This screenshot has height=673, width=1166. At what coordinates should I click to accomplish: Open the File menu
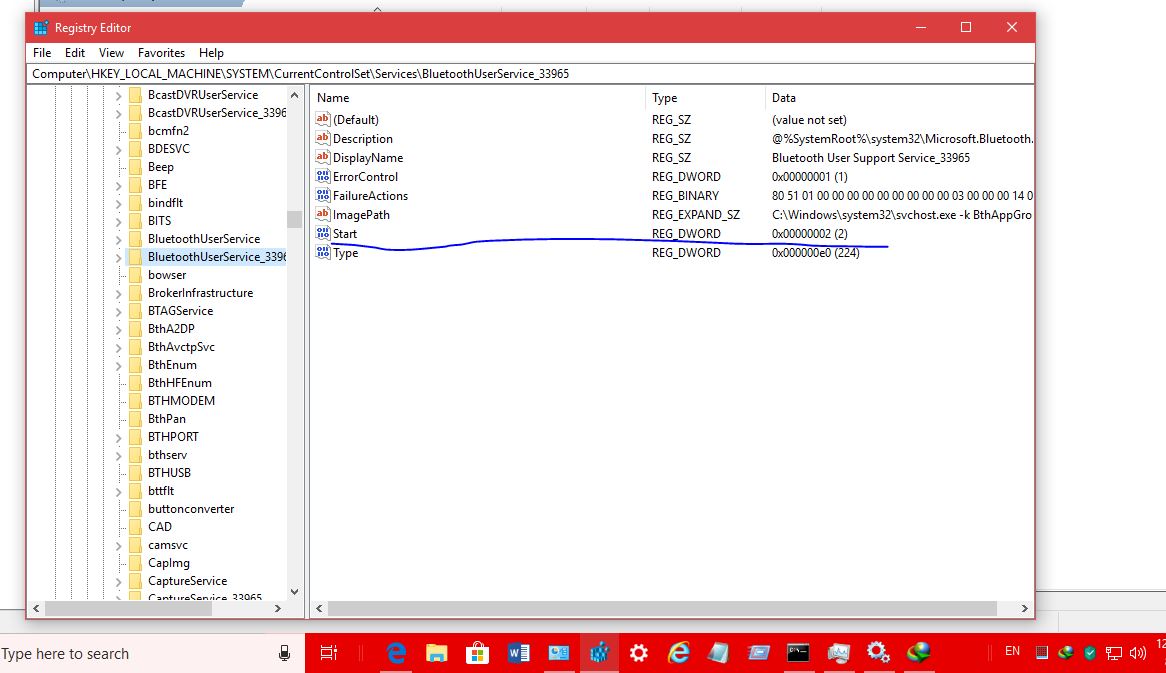[x=42, y=53]
